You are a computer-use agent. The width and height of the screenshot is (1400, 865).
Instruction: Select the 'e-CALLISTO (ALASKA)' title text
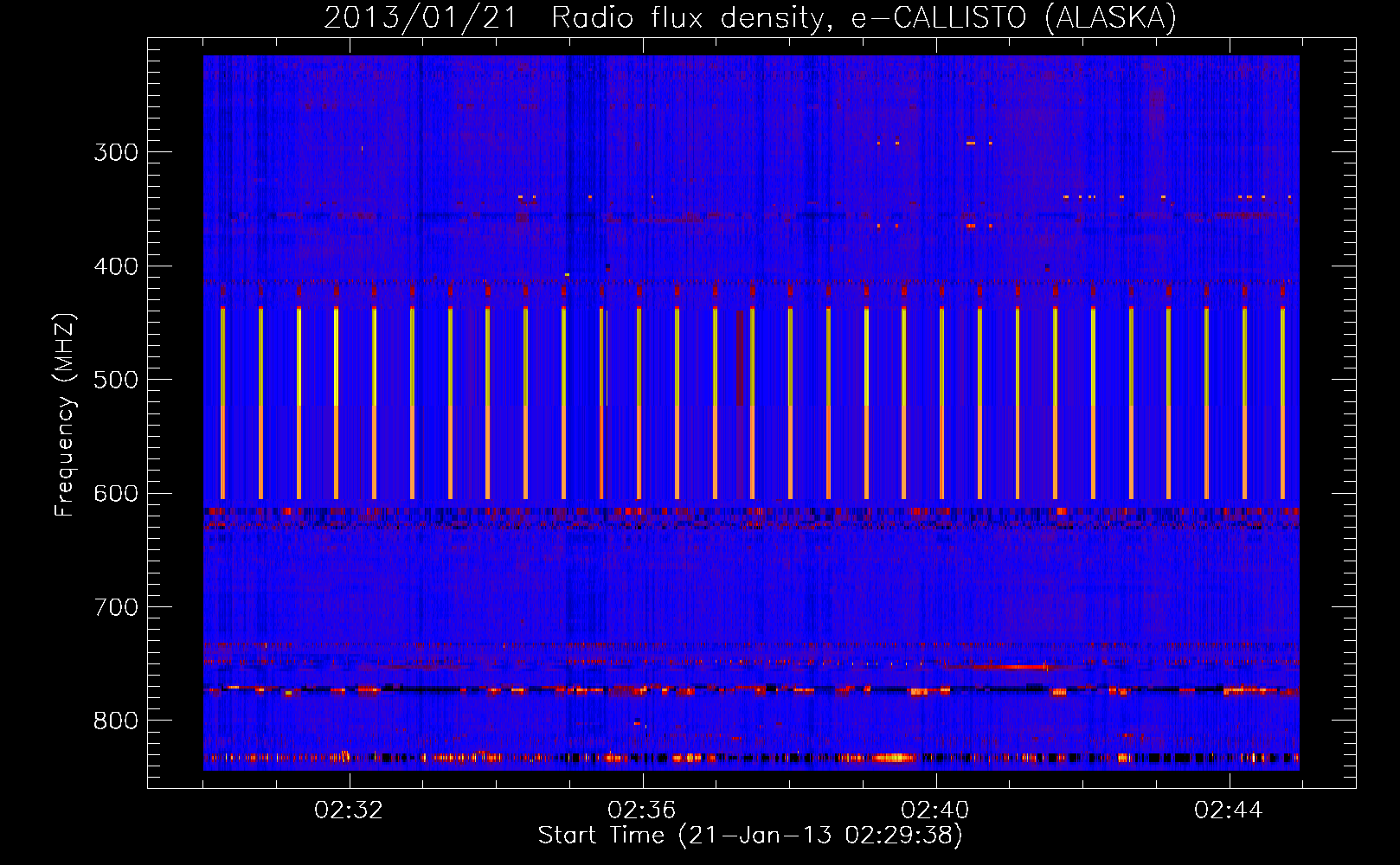pyautogui.click(x=1014, y=17)
